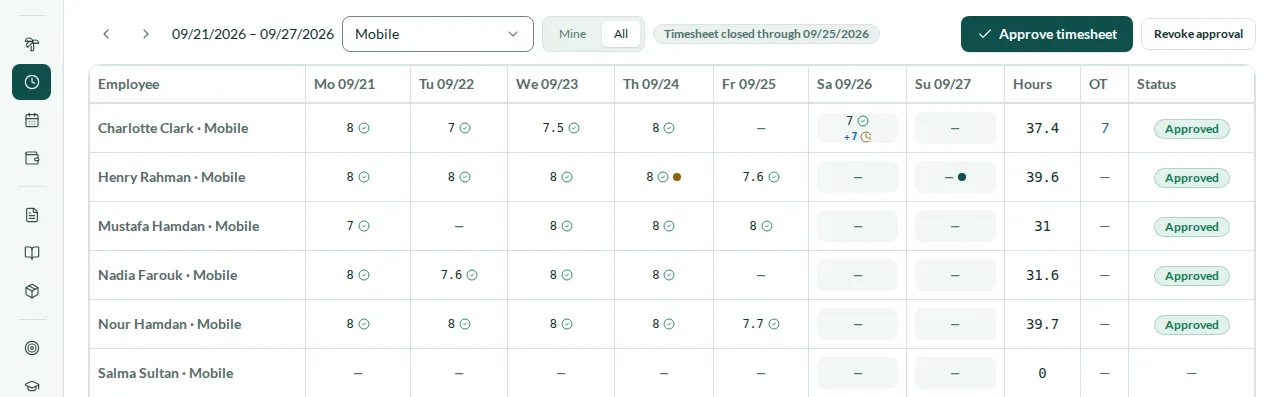1280x397 pixels.
Task: Click Nour Hamdan's empty Sunday cell
Action: pyautogui.click(x=955, y=324)
